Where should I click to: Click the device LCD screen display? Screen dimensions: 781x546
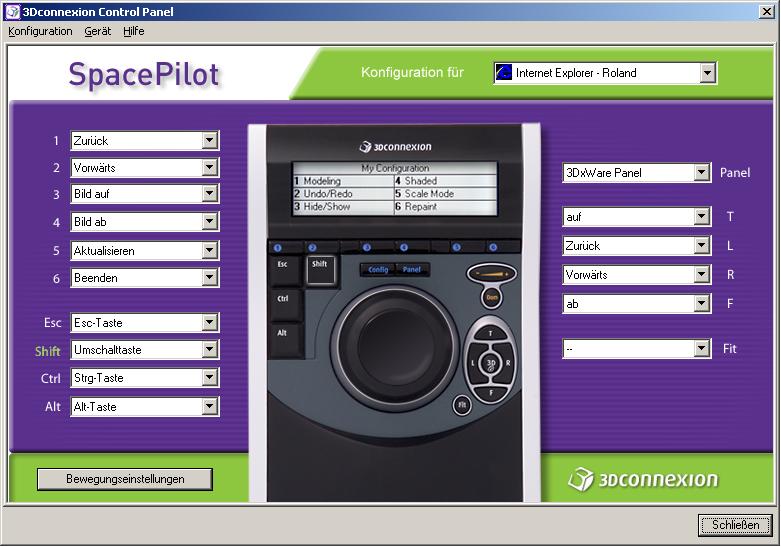pyautogui.click(x=395, y=188)
